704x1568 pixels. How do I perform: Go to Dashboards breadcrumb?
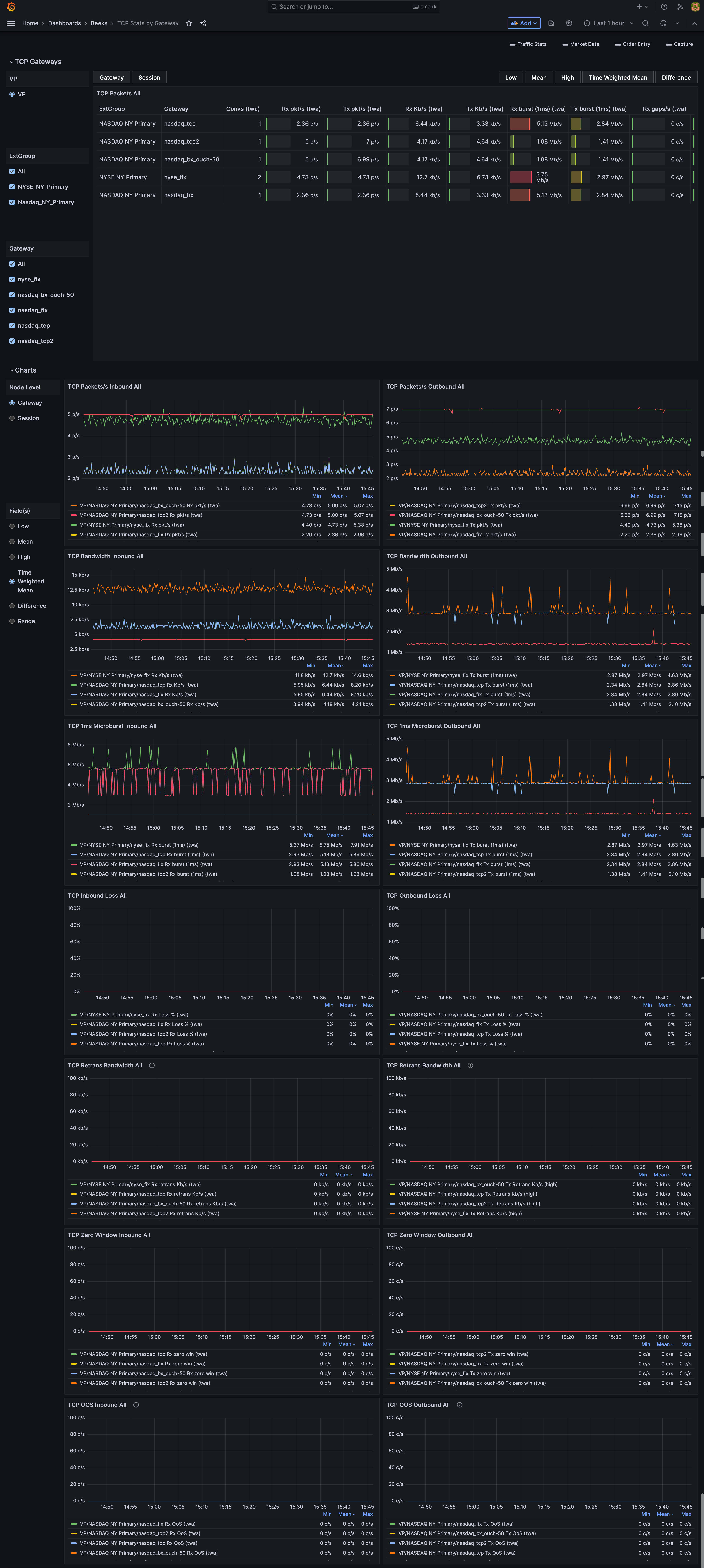coord(65,23)
